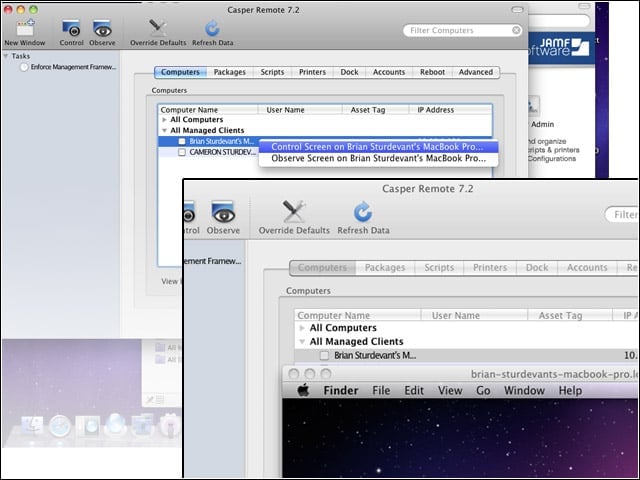Sort by User Name column in front window

(x=474, y=315)
